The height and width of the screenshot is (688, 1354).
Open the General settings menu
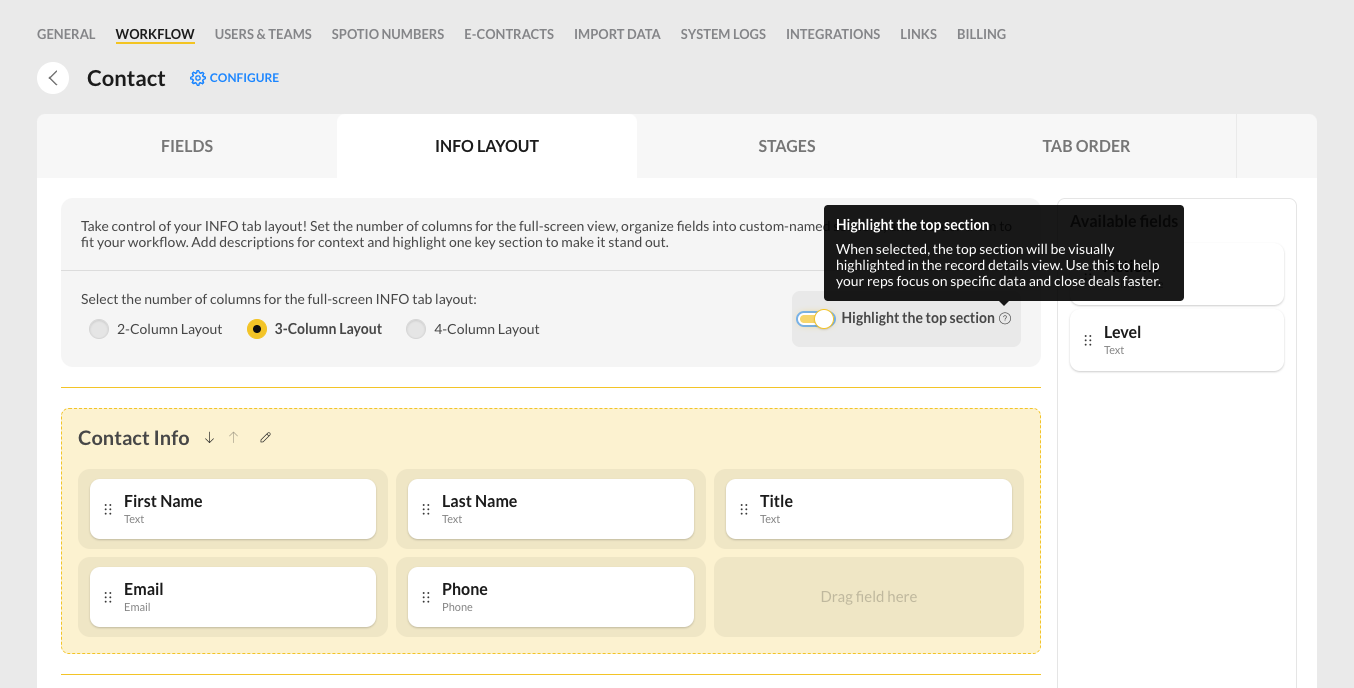click(x=66, y=34)
